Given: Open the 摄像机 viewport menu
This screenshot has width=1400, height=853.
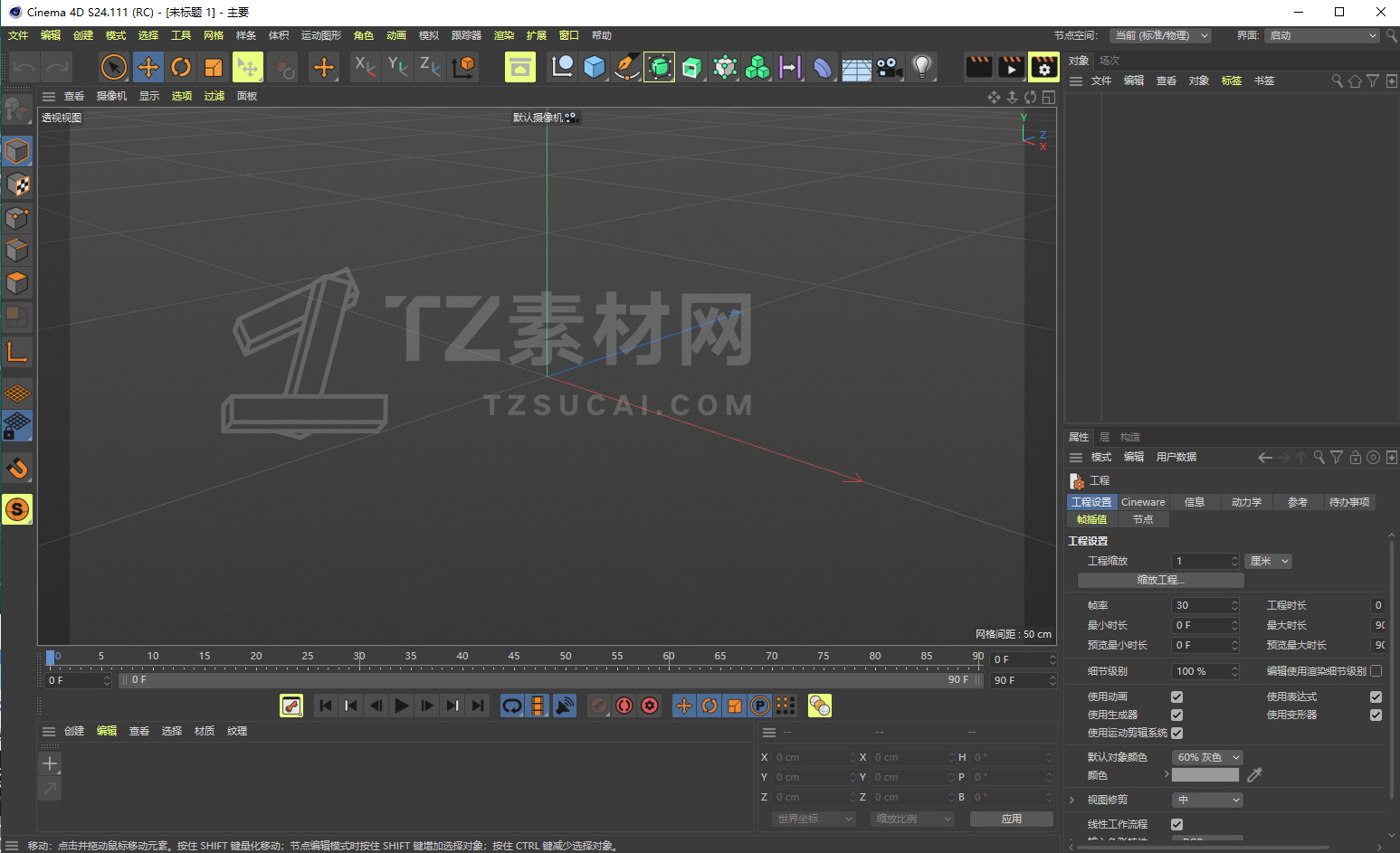Looking at the screenshot, I should [x=112, y=96].
